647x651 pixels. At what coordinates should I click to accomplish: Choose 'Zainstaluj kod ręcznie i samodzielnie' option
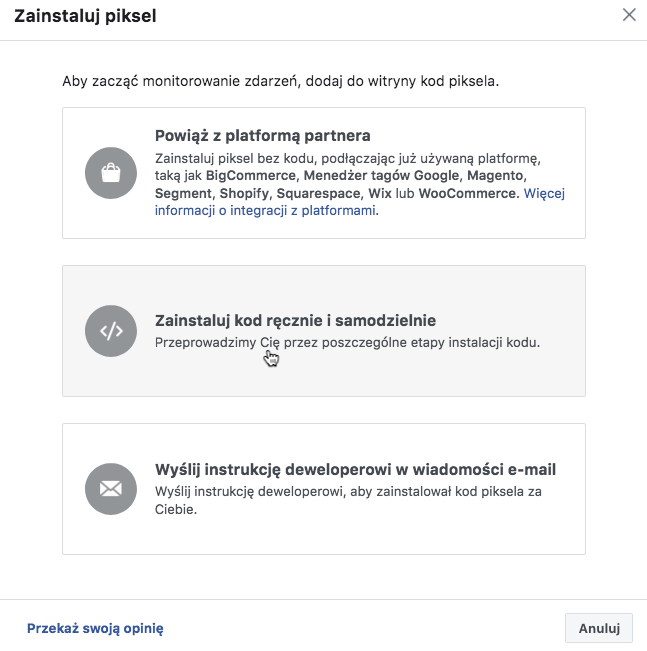point(324,331)
